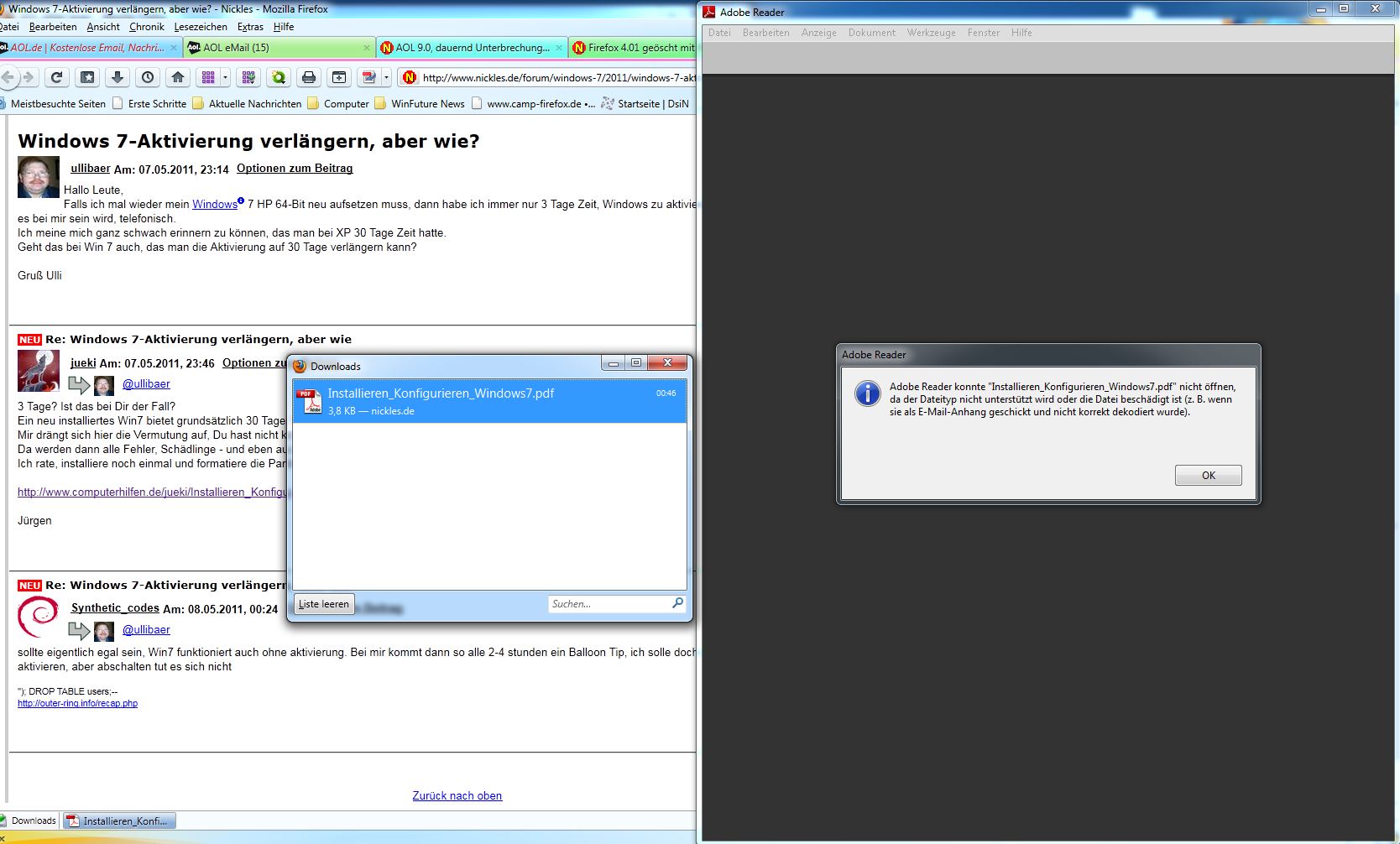The height and width of the screenshot is (844, 1400).
Task: Open the Firefox Lesezeichen menu
Action: click(x=201, y=27)
